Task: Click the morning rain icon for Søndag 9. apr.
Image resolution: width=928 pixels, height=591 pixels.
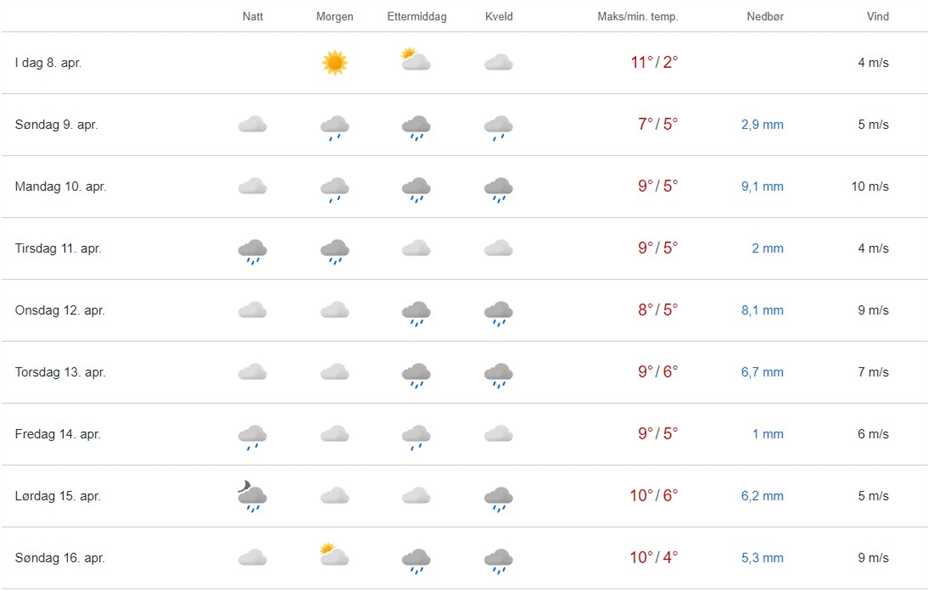Action: pyautogui.click(x=334, y=126)
